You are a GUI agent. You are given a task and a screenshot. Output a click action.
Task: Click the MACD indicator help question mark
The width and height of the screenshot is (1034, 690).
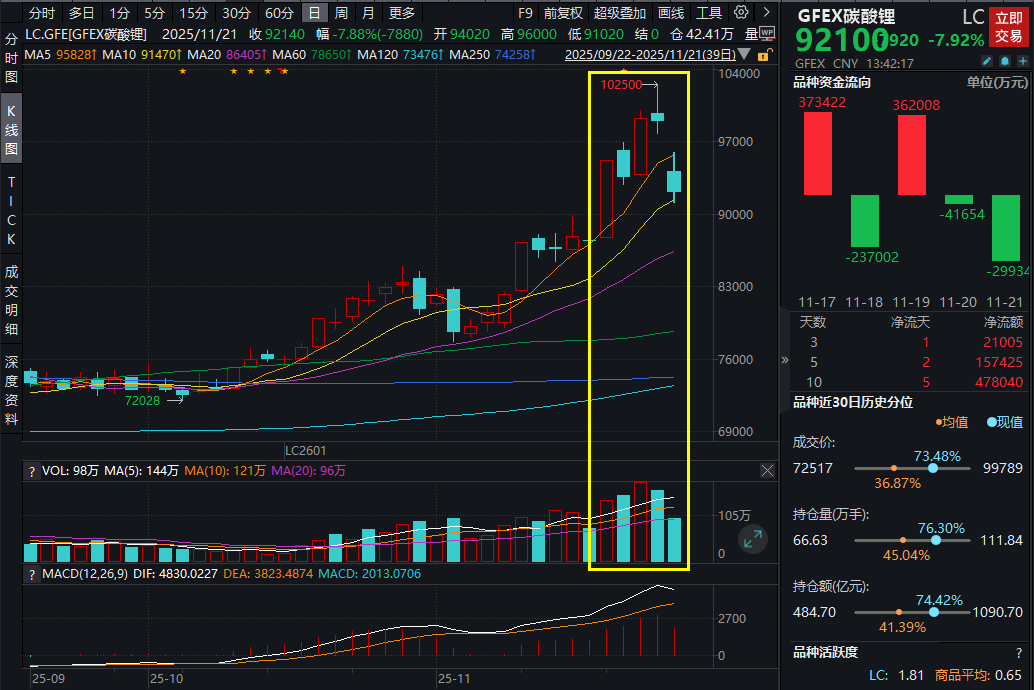point(31,574)
